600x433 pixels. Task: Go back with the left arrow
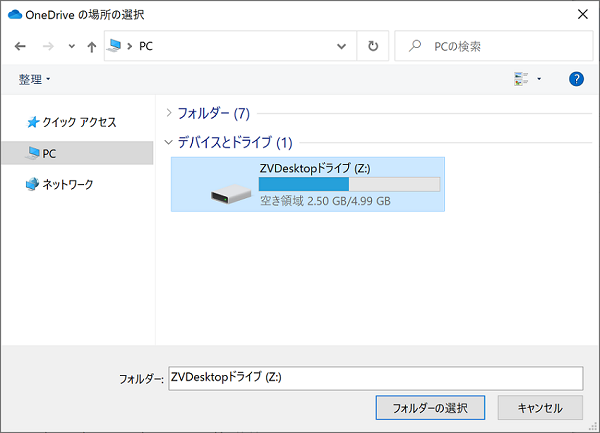(x=20, y=47)
